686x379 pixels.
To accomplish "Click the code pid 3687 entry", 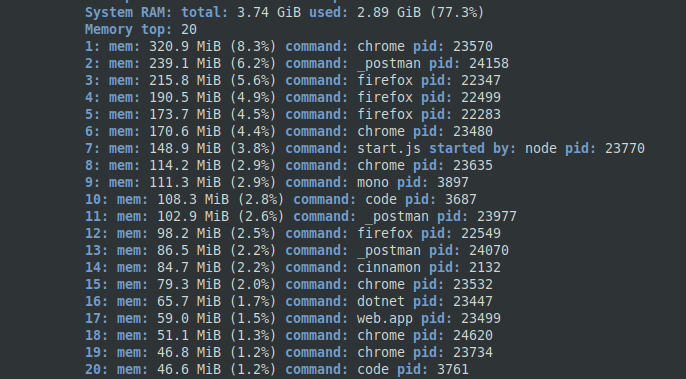I will 281,200.
